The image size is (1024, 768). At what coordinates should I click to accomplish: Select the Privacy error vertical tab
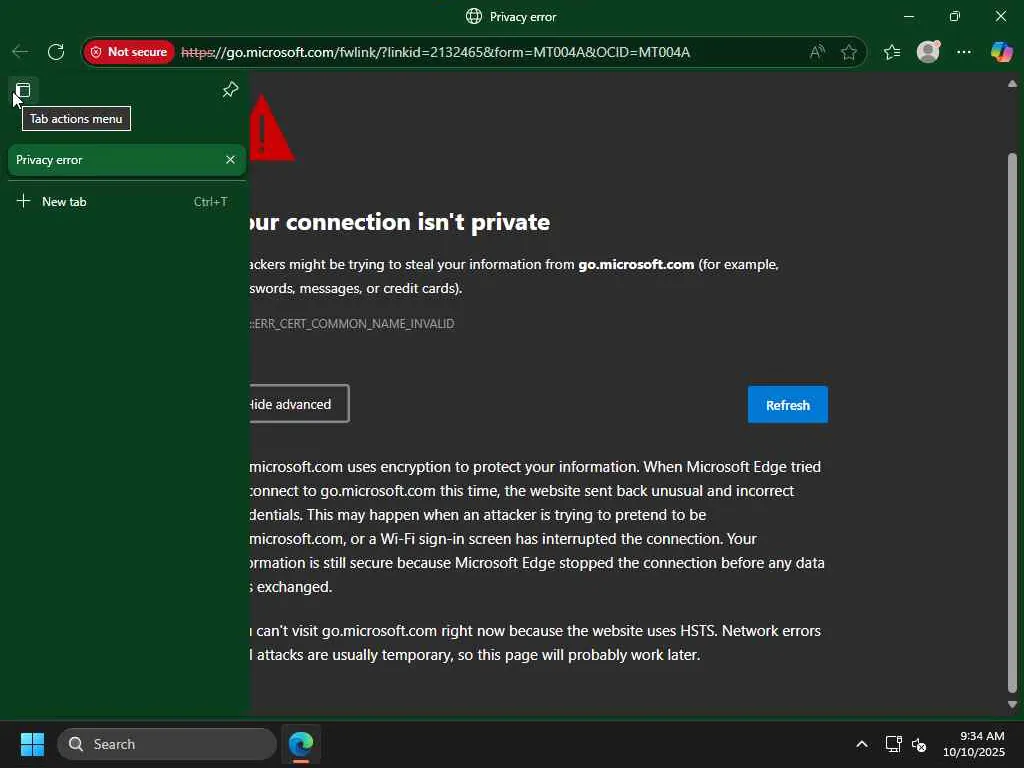pyautogui.click(x=127, y=160)
